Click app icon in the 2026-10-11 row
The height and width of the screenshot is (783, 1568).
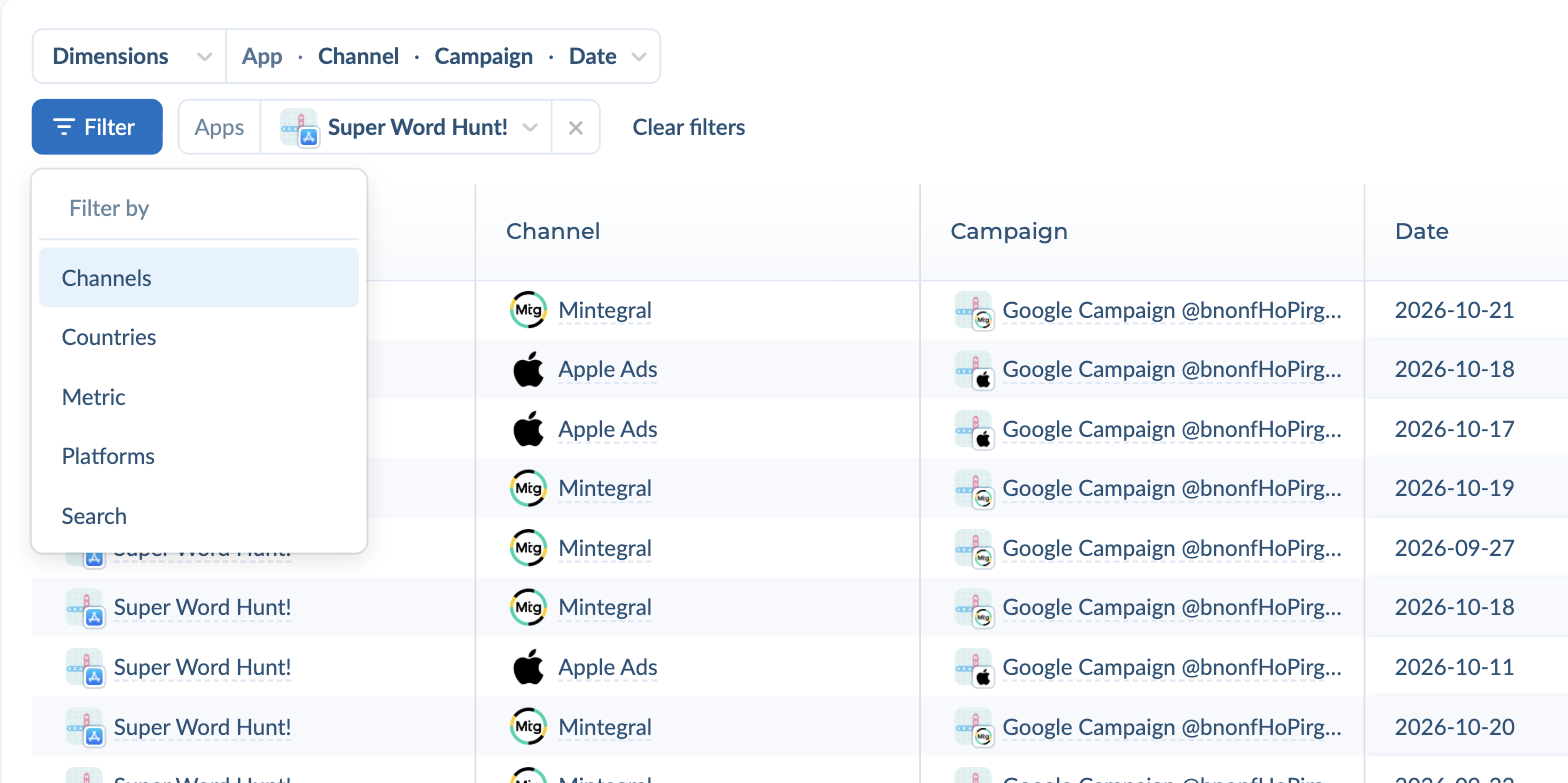(x=85, y=667)
